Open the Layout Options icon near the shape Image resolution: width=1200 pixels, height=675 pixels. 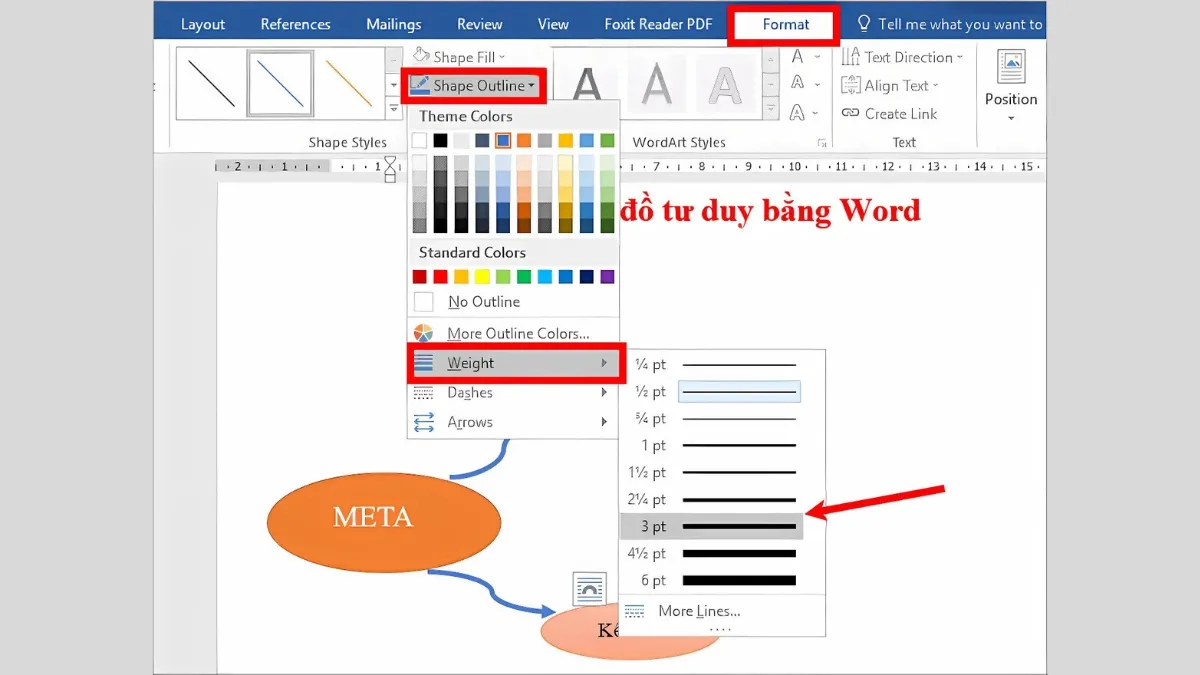589,589
